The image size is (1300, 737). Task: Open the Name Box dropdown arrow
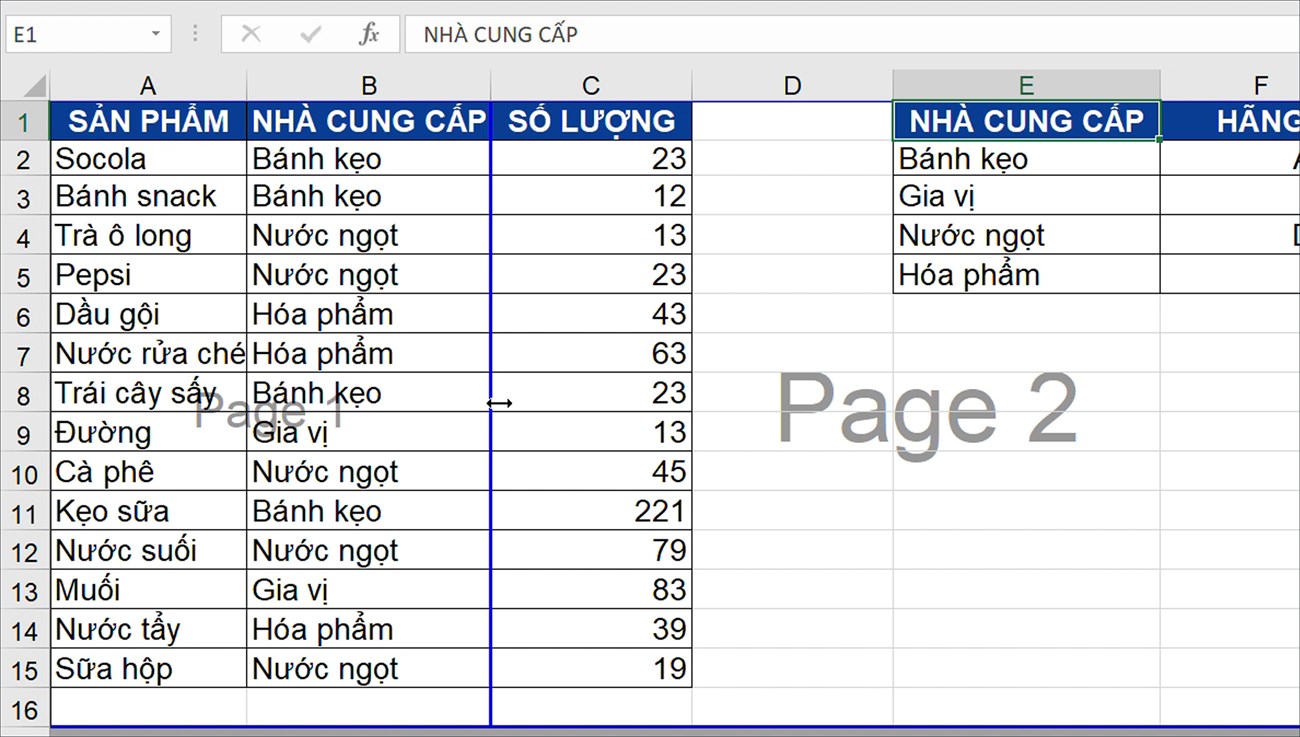click(156, 34)
